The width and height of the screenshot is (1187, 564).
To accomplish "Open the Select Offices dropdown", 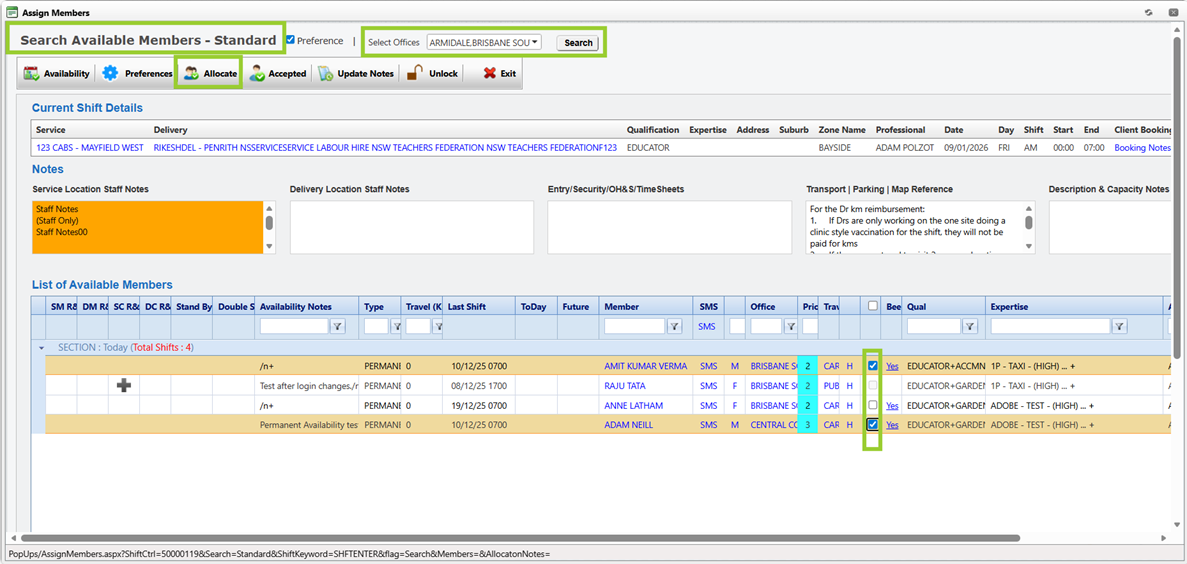I will pos(484,42).
